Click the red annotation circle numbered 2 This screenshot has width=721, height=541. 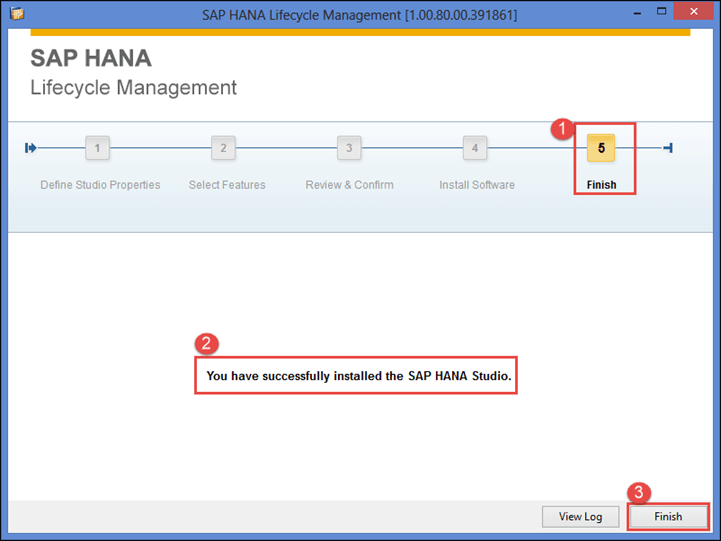[205, 344]
